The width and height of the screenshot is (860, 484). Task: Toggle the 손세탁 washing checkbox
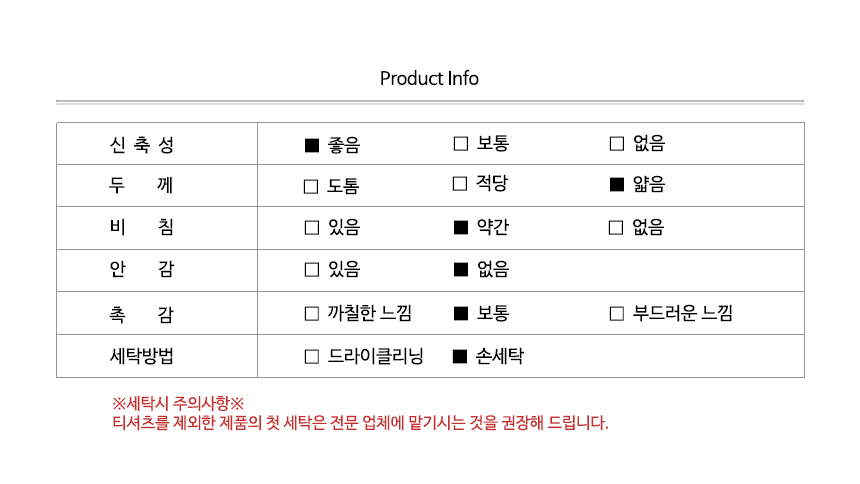tap(460, 356)
